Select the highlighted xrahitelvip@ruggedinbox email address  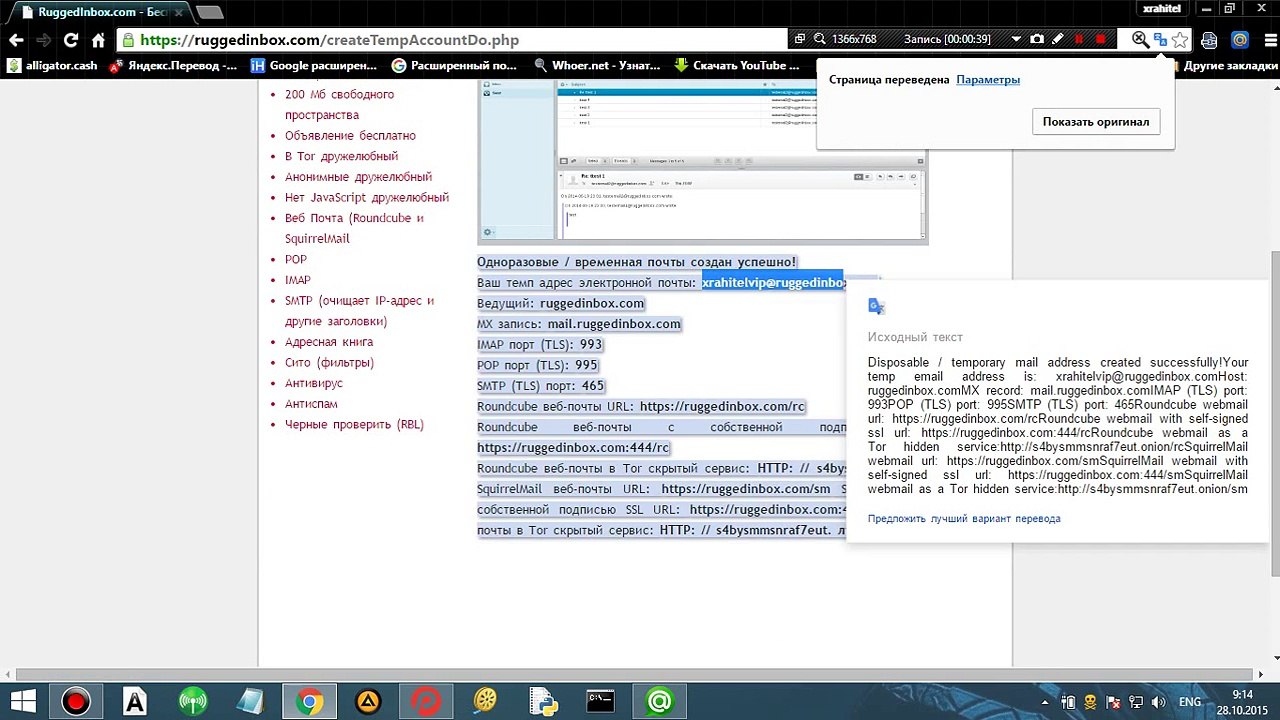pos(773,283)
